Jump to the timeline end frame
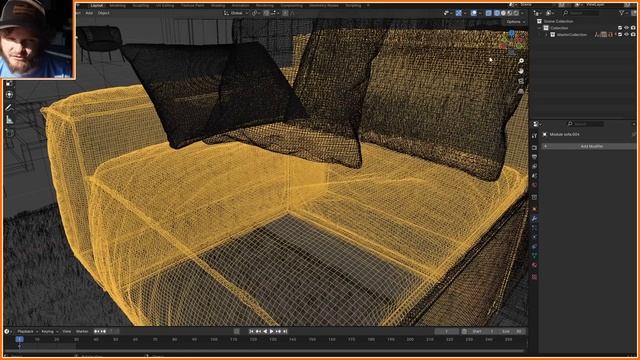The height and width of the screenshot is (360, 640). [x=285, y=331]
